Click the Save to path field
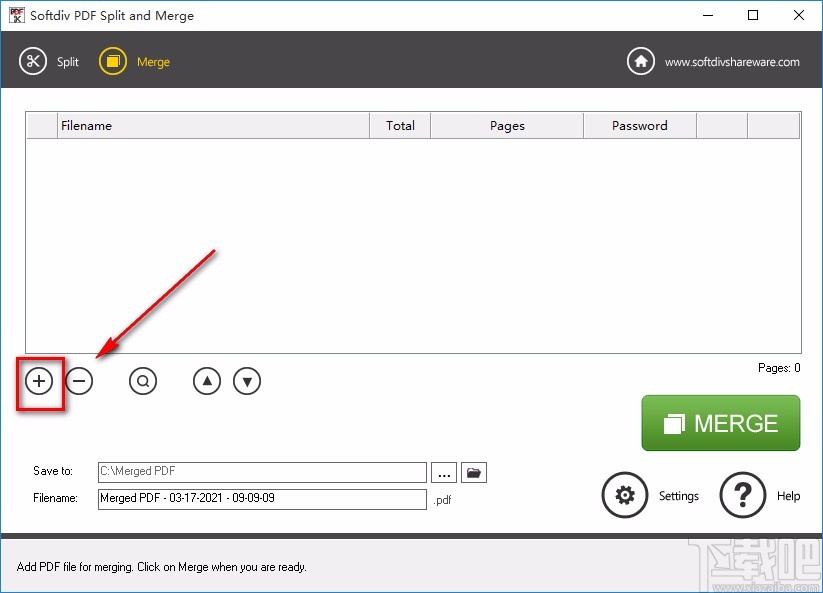The width and height of the screenshot is (823, 593). click(x=262, y=472)
